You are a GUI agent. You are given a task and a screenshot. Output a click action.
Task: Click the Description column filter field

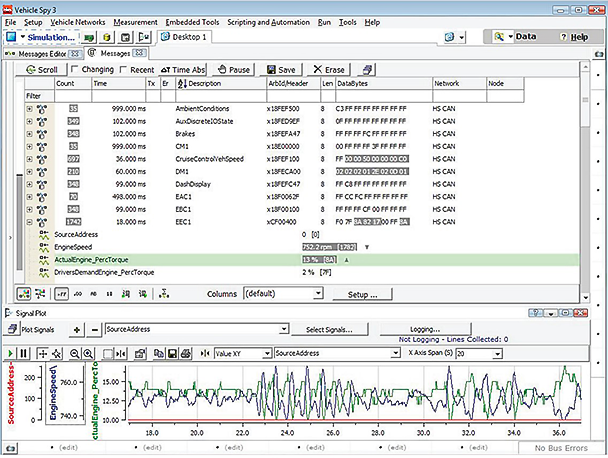pos(220,96)
